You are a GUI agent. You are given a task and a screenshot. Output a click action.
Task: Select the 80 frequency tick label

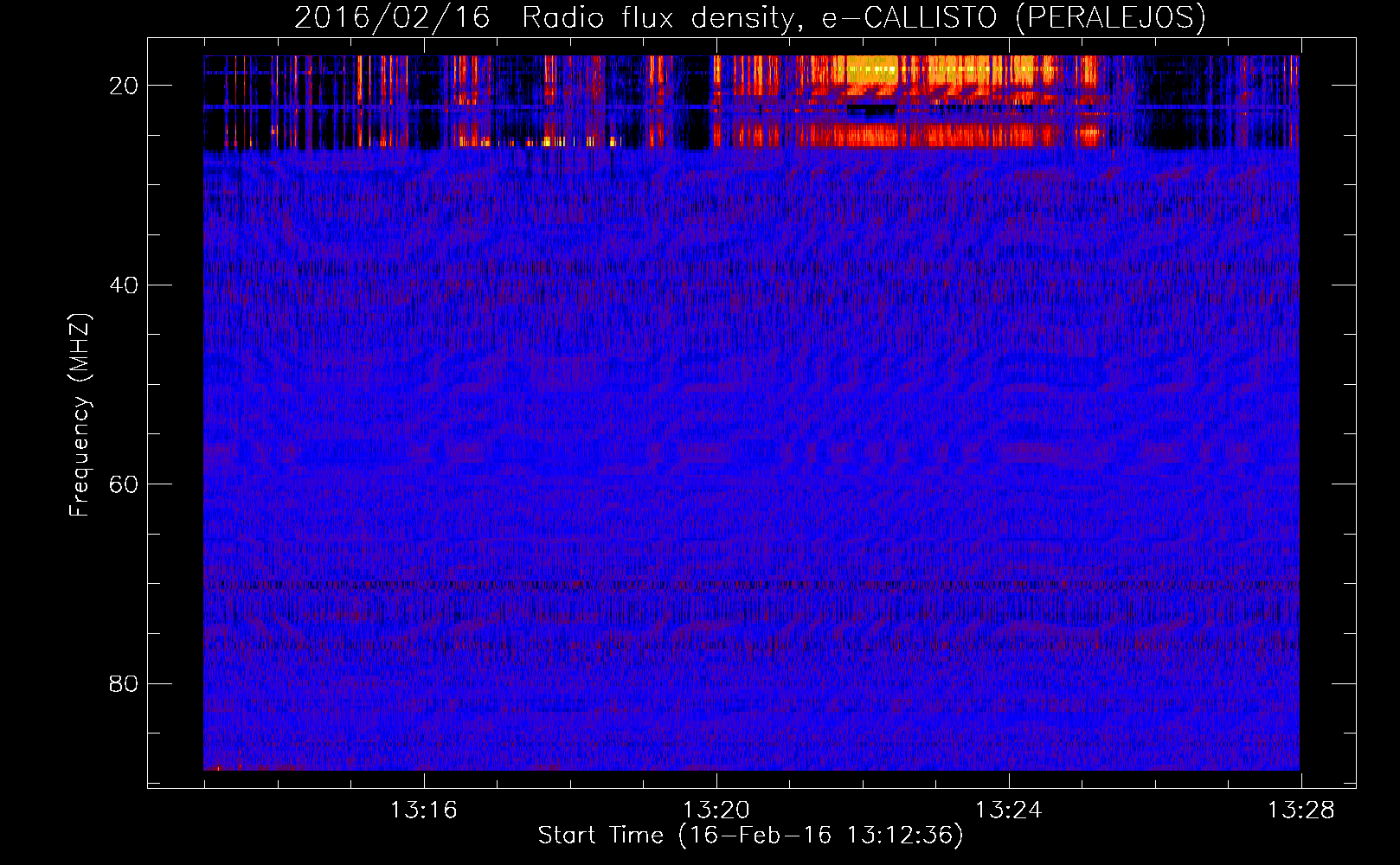pyautogui.click(x=124, y=684)
